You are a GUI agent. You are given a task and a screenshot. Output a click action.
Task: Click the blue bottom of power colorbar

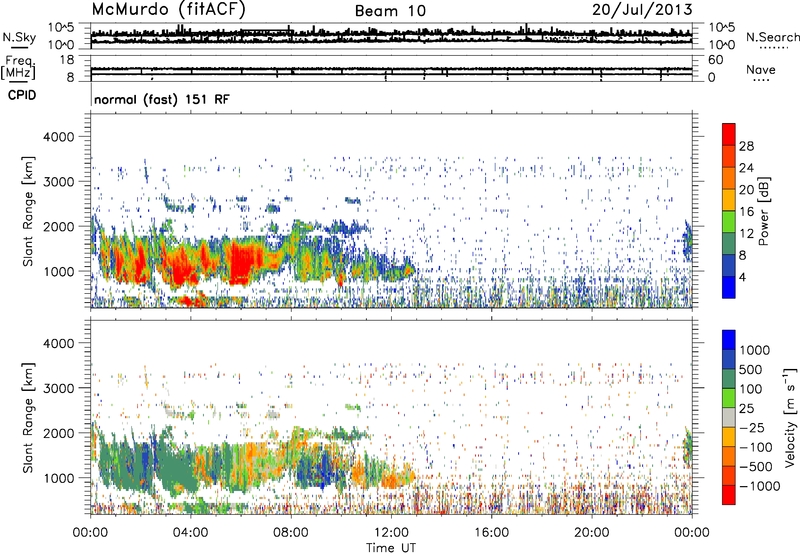tap(729, 287)
